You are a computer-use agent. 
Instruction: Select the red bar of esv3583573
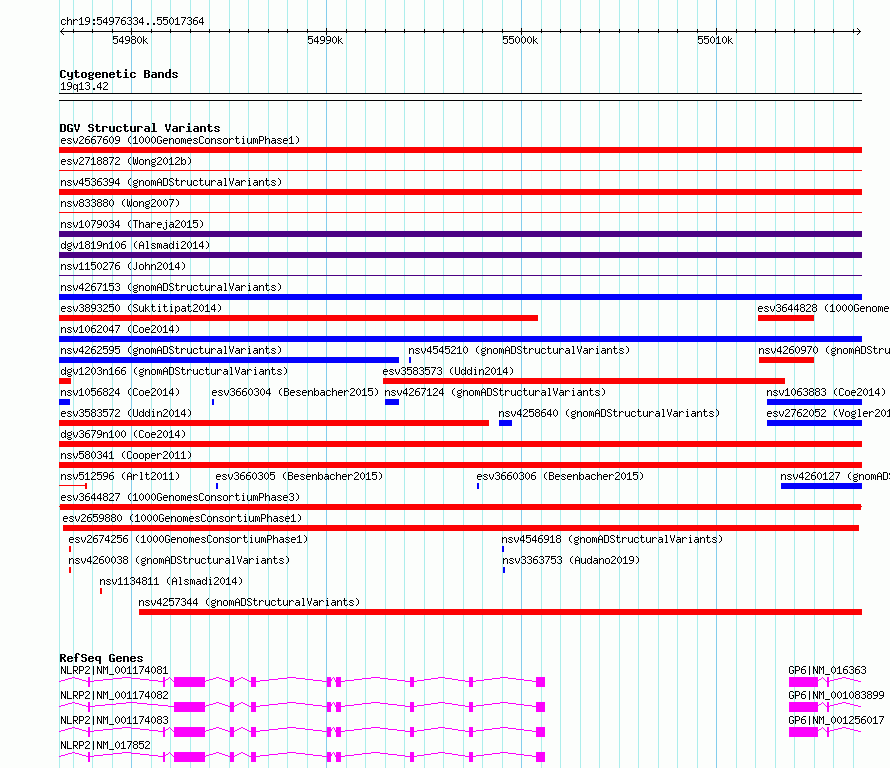tap(584, 381)
